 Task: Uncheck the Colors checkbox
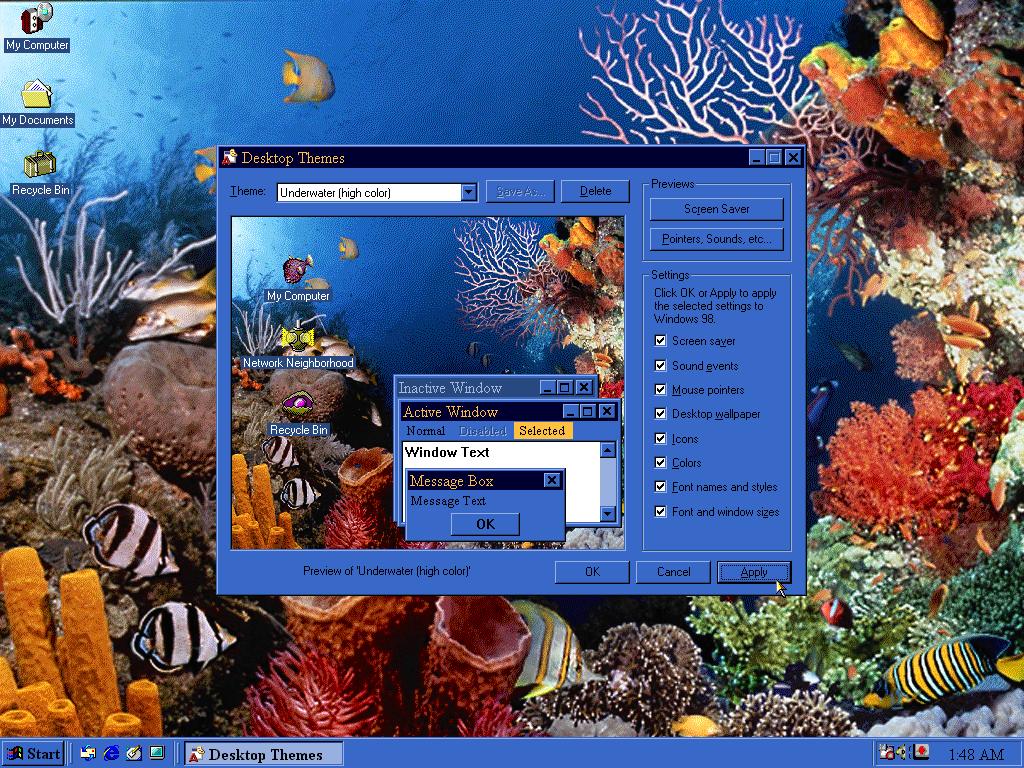[660, 463]
